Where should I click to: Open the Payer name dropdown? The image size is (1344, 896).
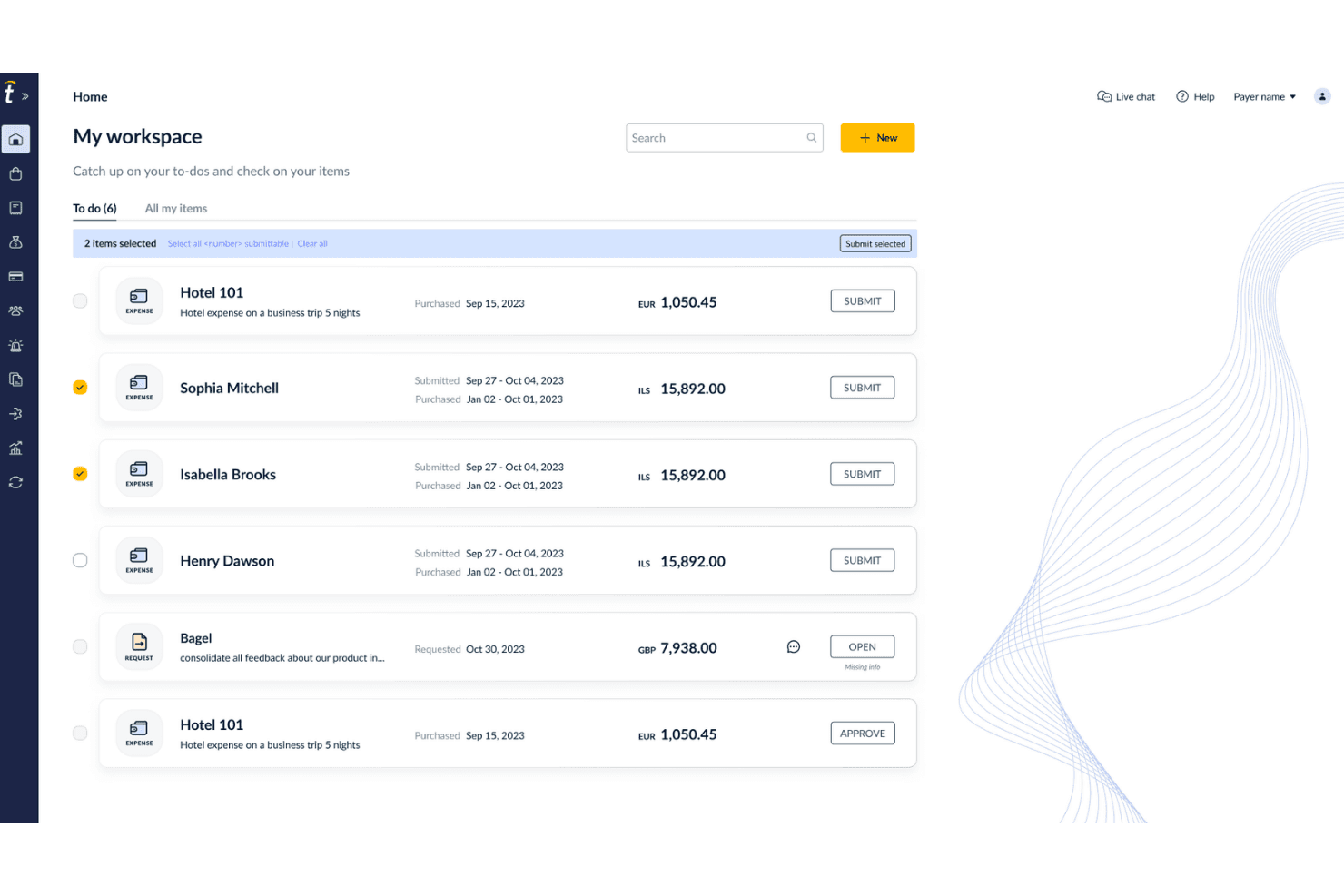click(1264, 97)
